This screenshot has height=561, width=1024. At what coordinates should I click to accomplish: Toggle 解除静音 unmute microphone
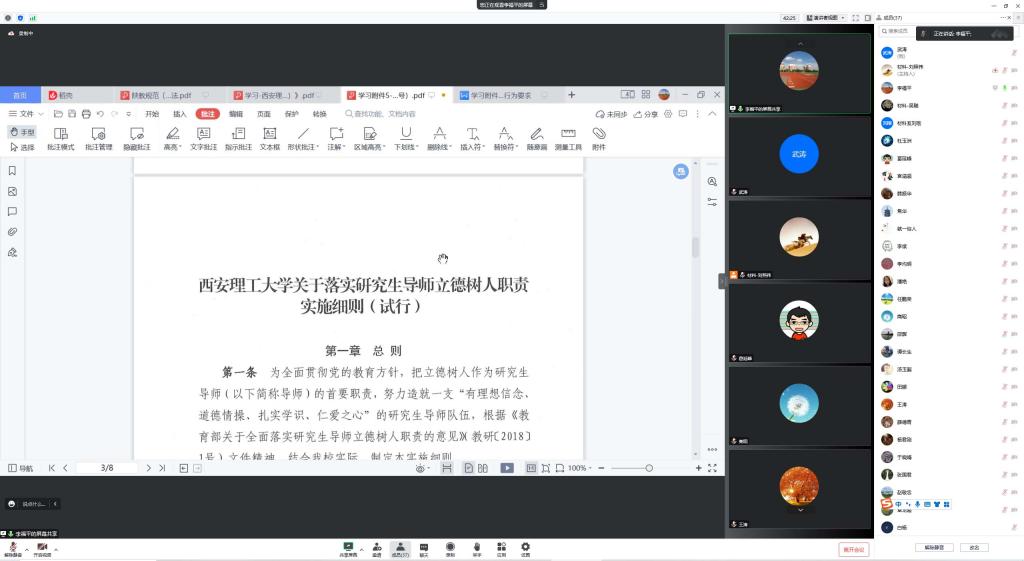[12, 549]
